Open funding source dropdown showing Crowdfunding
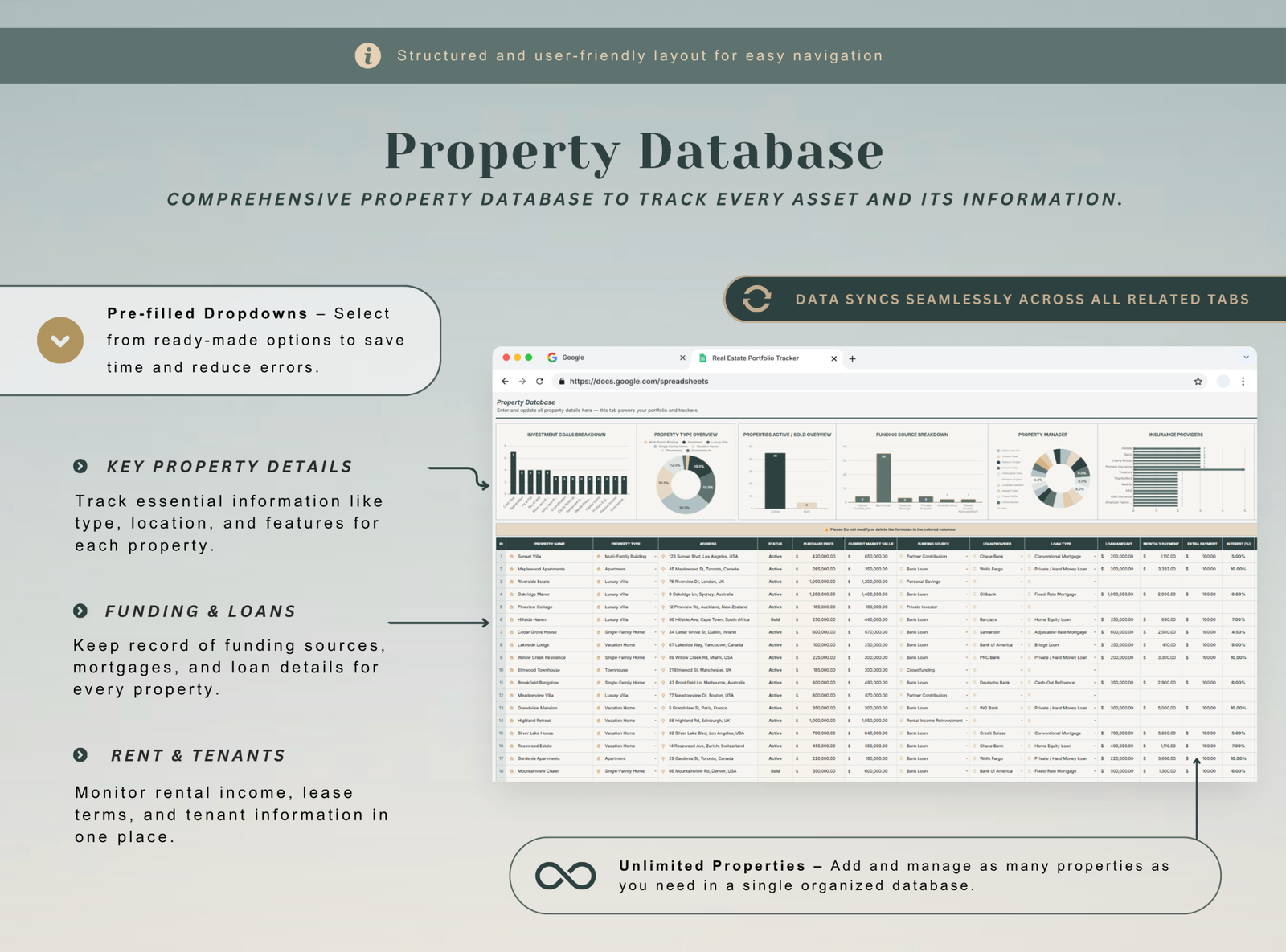The image size is (1286, 952). (967, 670)
